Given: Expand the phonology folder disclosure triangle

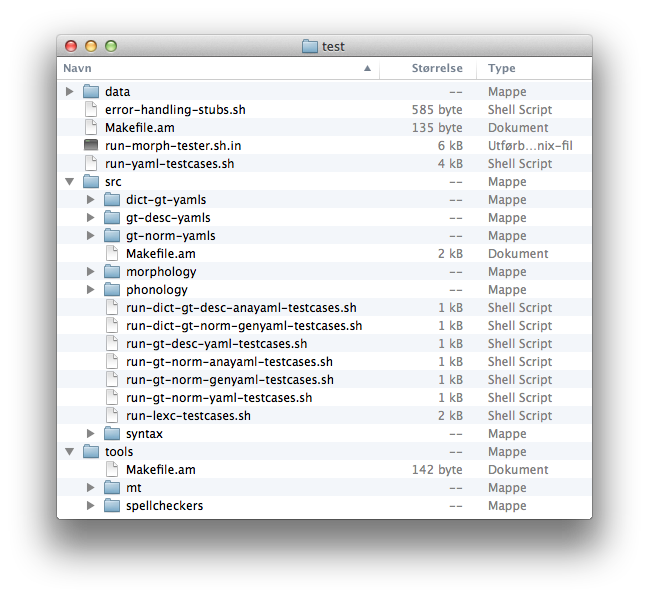Looking at the screenshot, I should (91, 290).
